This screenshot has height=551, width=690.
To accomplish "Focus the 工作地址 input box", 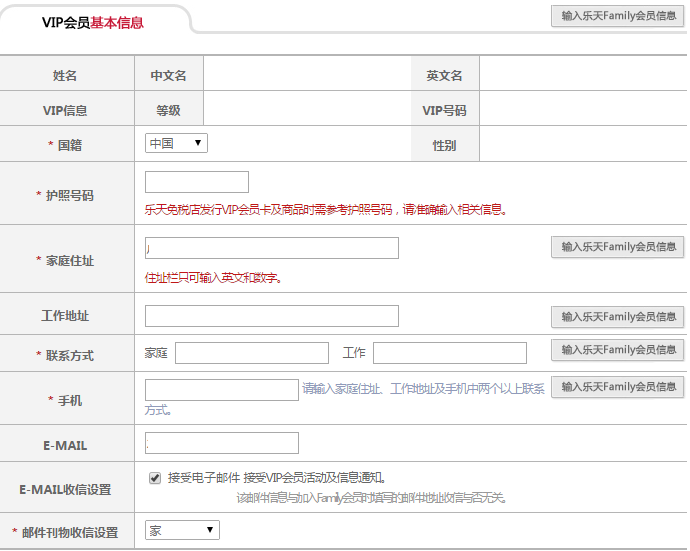I will (272, 316).
